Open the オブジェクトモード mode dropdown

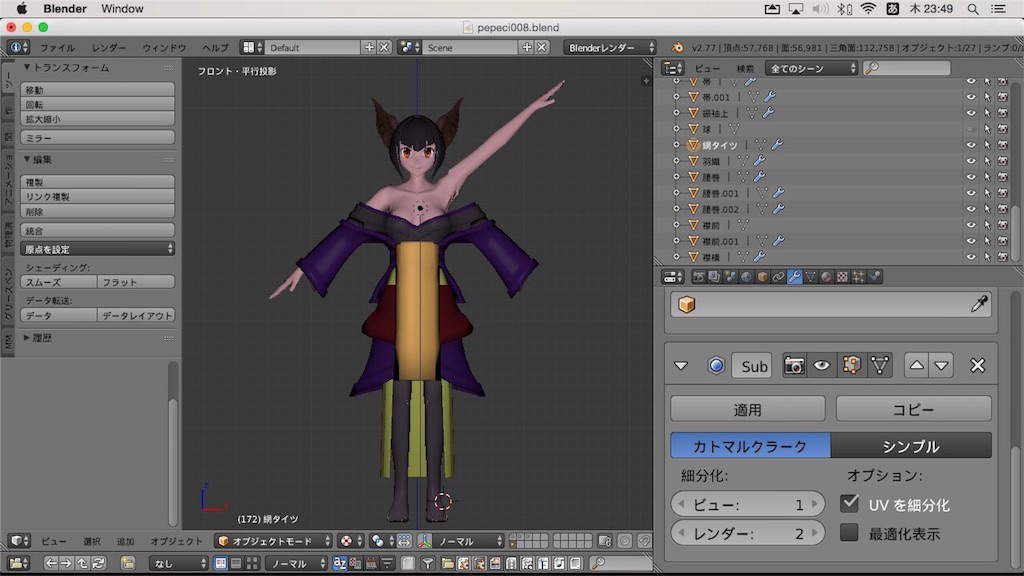click(x=274, y=541)
